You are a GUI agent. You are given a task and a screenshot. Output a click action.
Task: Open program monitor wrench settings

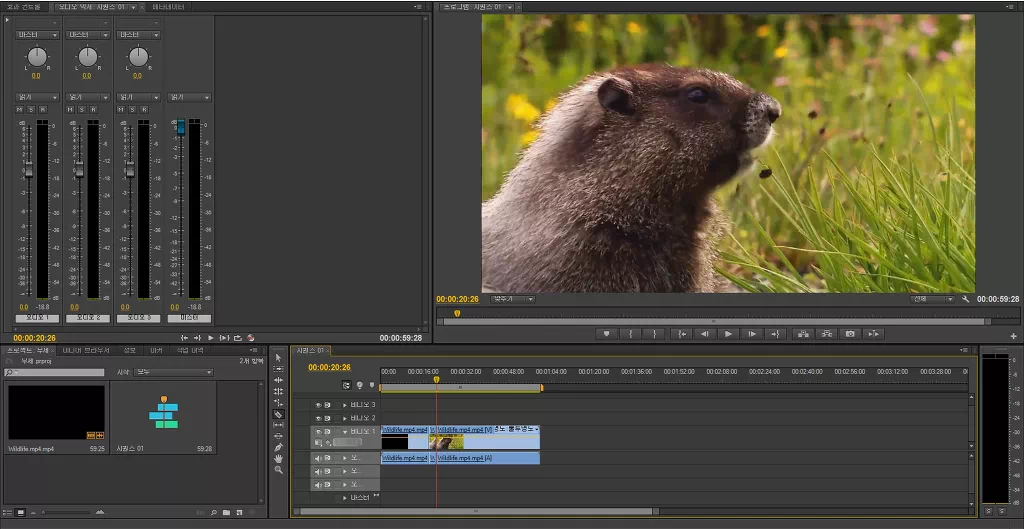pyautogui.click(x=966, y=299)
